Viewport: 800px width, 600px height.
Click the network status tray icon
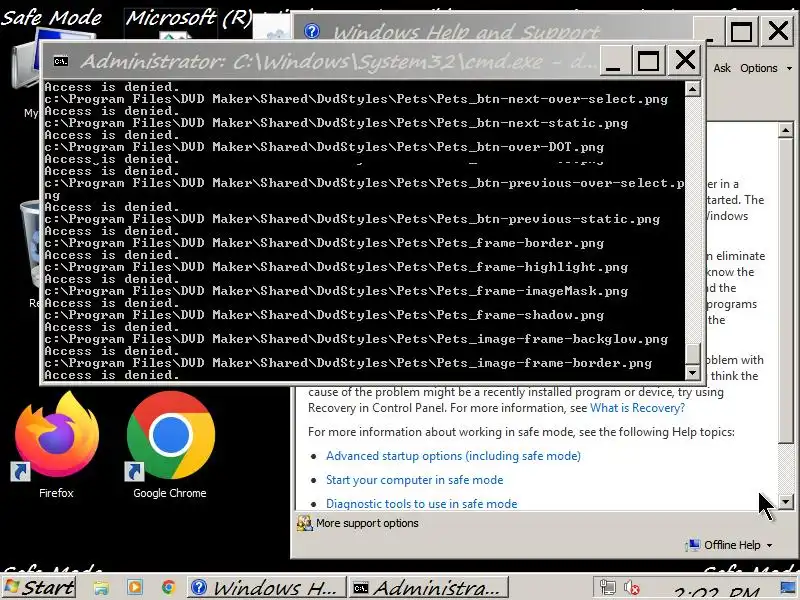pyautogui.click(x=608, y=588)
